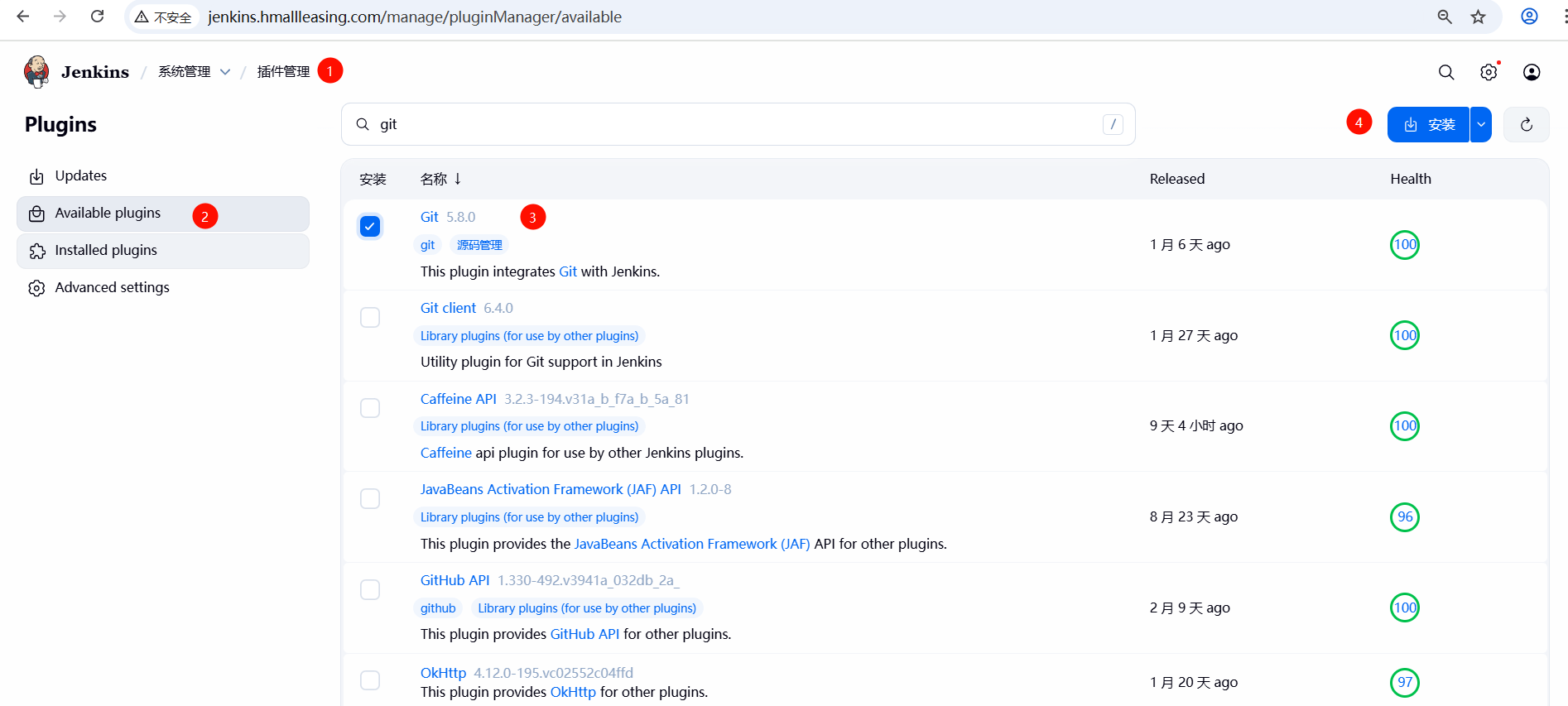1568x706 pixels.
Task: Reload the page with browser reload icon
Action: [97, 17]
